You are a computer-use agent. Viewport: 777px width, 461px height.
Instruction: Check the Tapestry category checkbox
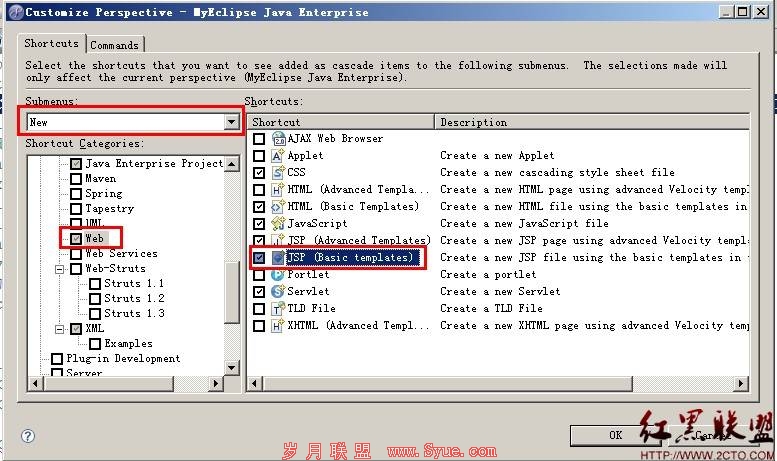(x=76, y=209)
